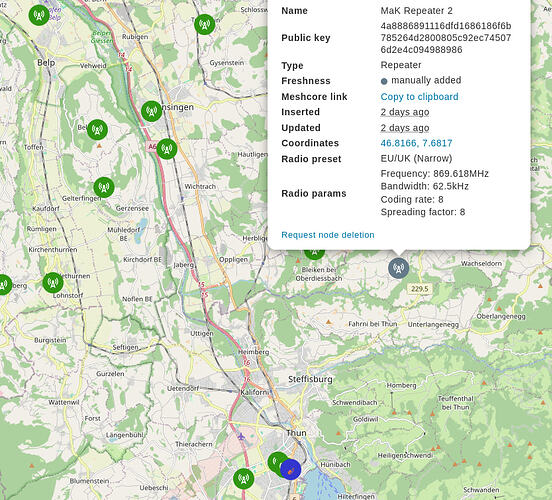552x500 pixels.
Task: Click the green repeater marker near Uebeschi
Action: click(x=244, y=479)
